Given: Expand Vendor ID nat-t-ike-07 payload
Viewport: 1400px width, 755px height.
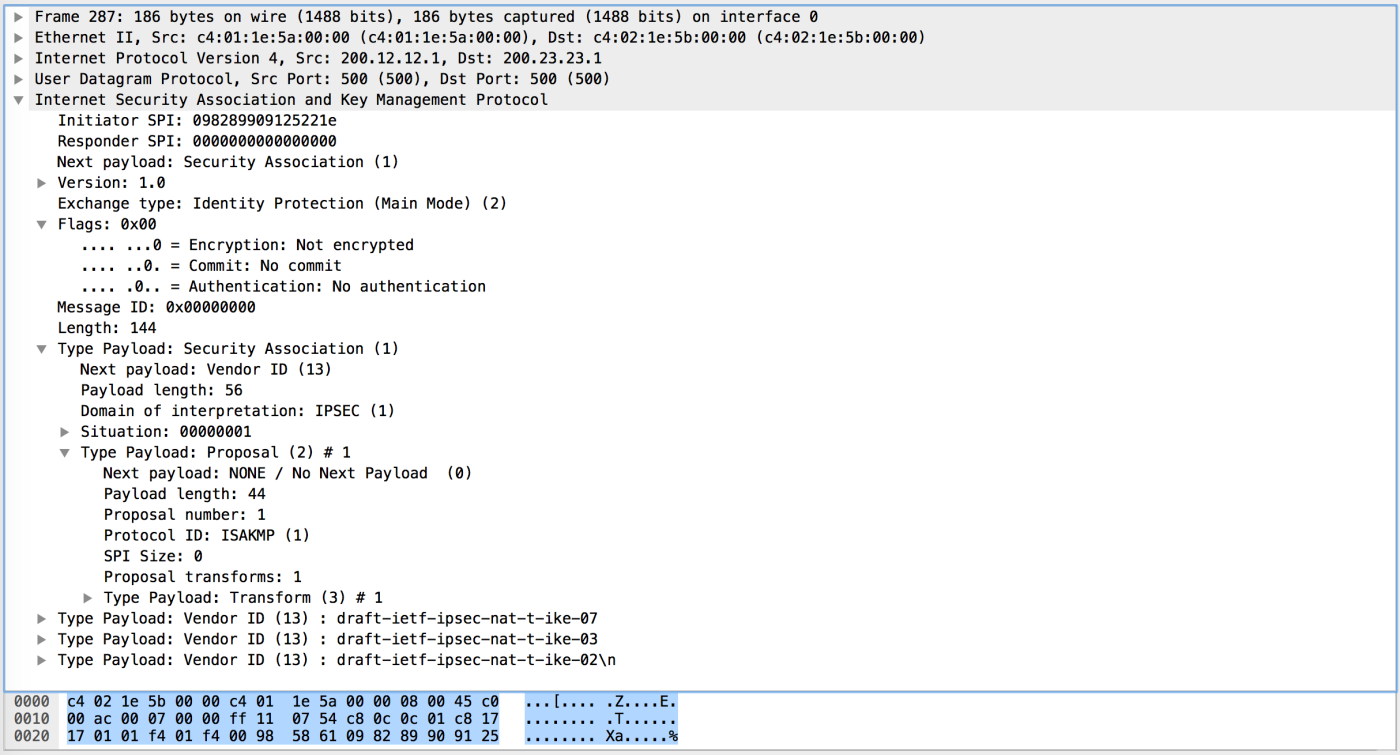Looking at the screenshot, I should point(41,619).
